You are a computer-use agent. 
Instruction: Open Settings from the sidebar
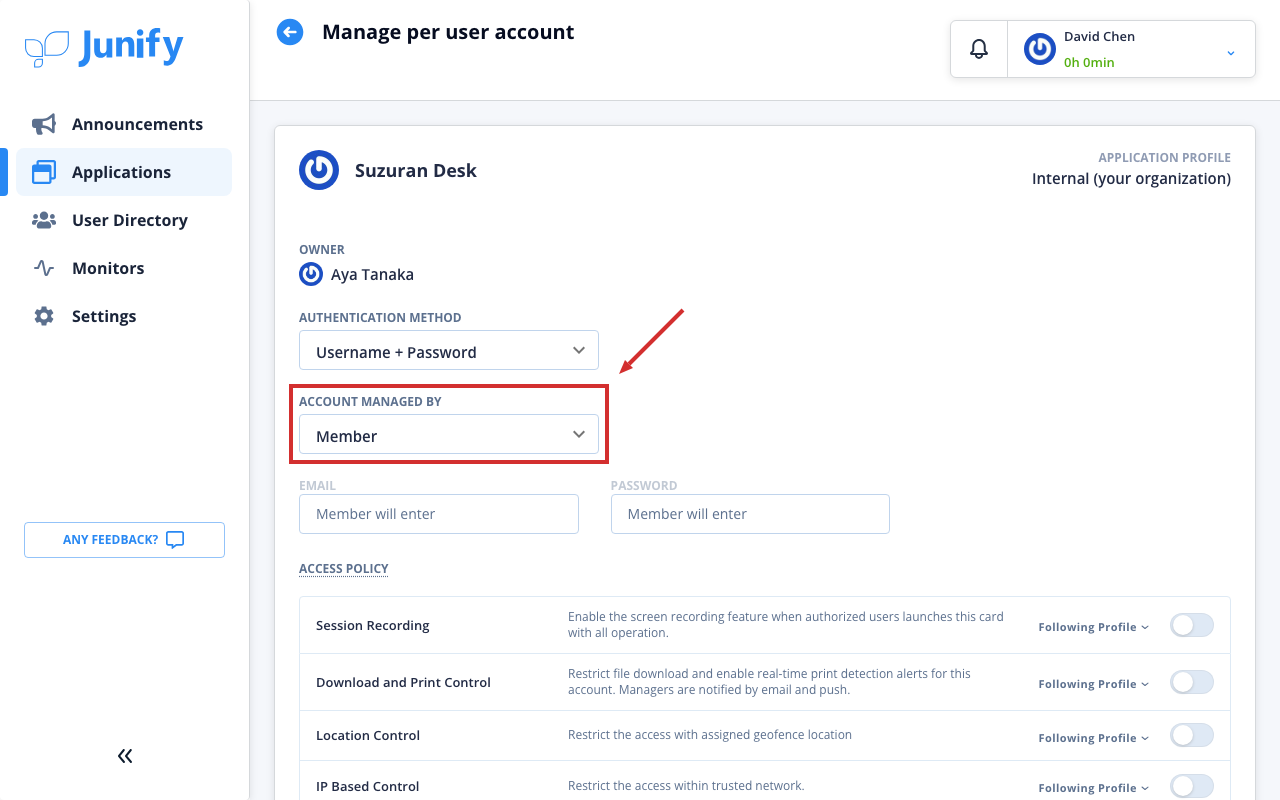click(124, 316)
